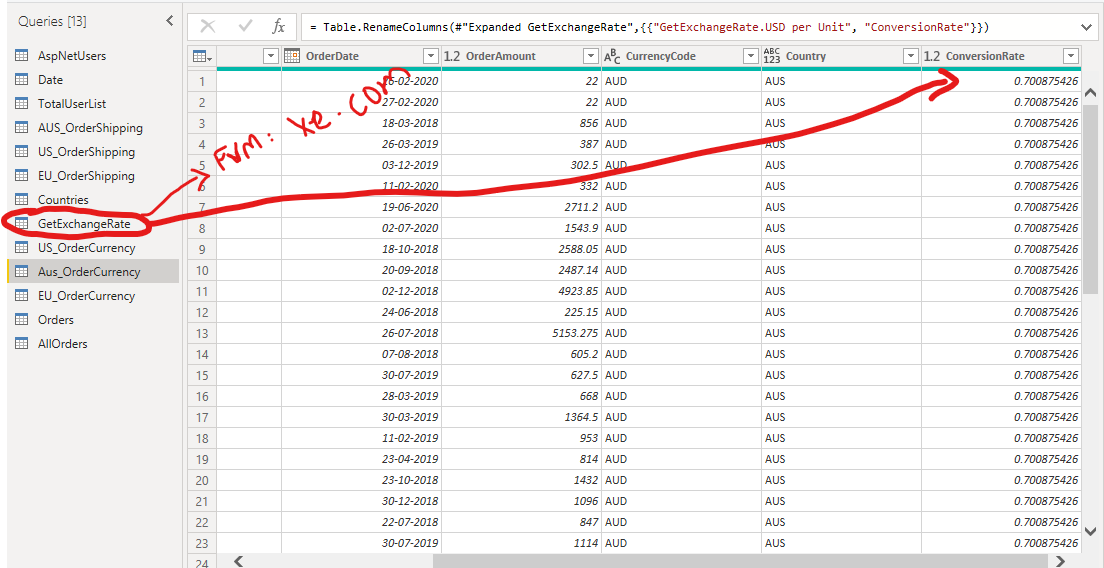The width and height of the screenshot is (1104, 568).
Task: Open the ConversionRate column filter dropdown
Action: point(1071,56)
